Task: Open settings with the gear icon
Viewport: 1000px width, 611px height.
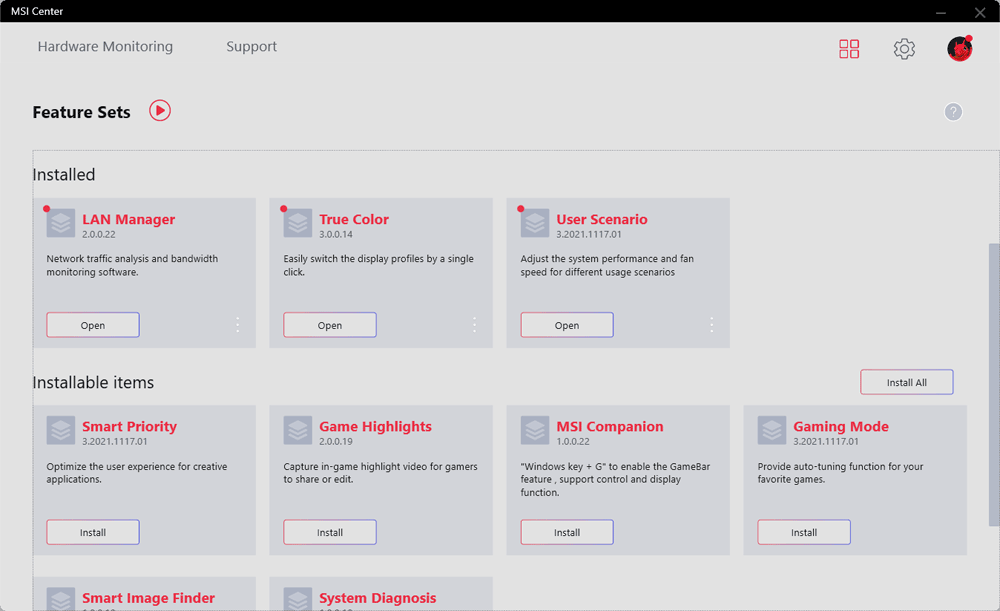Action: [x=904, y=48]
